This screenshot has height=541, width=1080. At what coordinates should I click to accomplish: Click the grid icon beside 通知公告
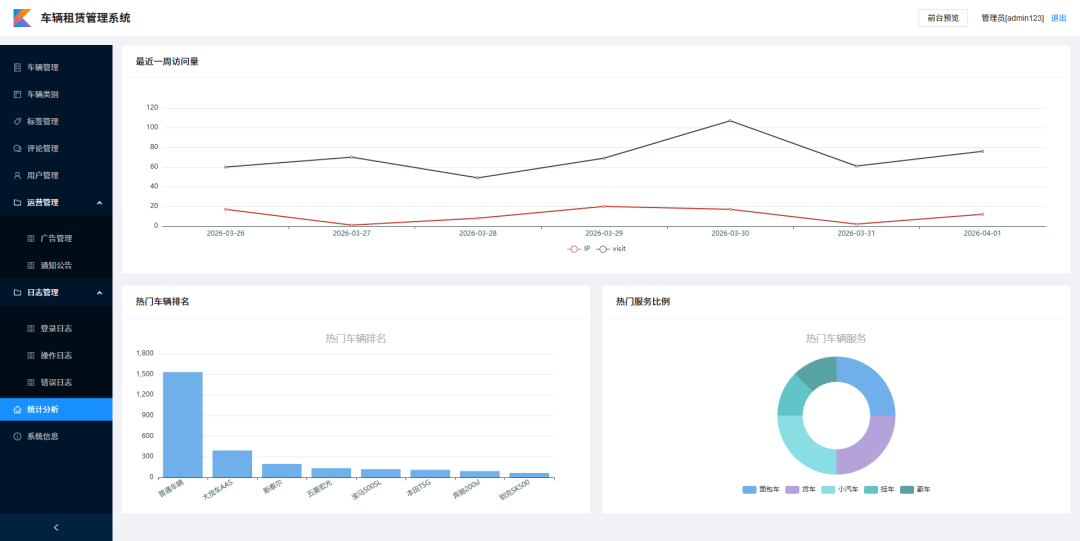pyautogui.click(x=30, y=265)
